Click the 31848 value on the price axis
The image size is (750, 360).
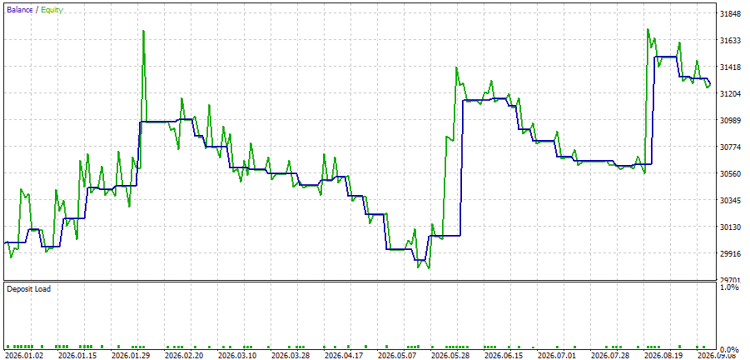coord(730,14)
